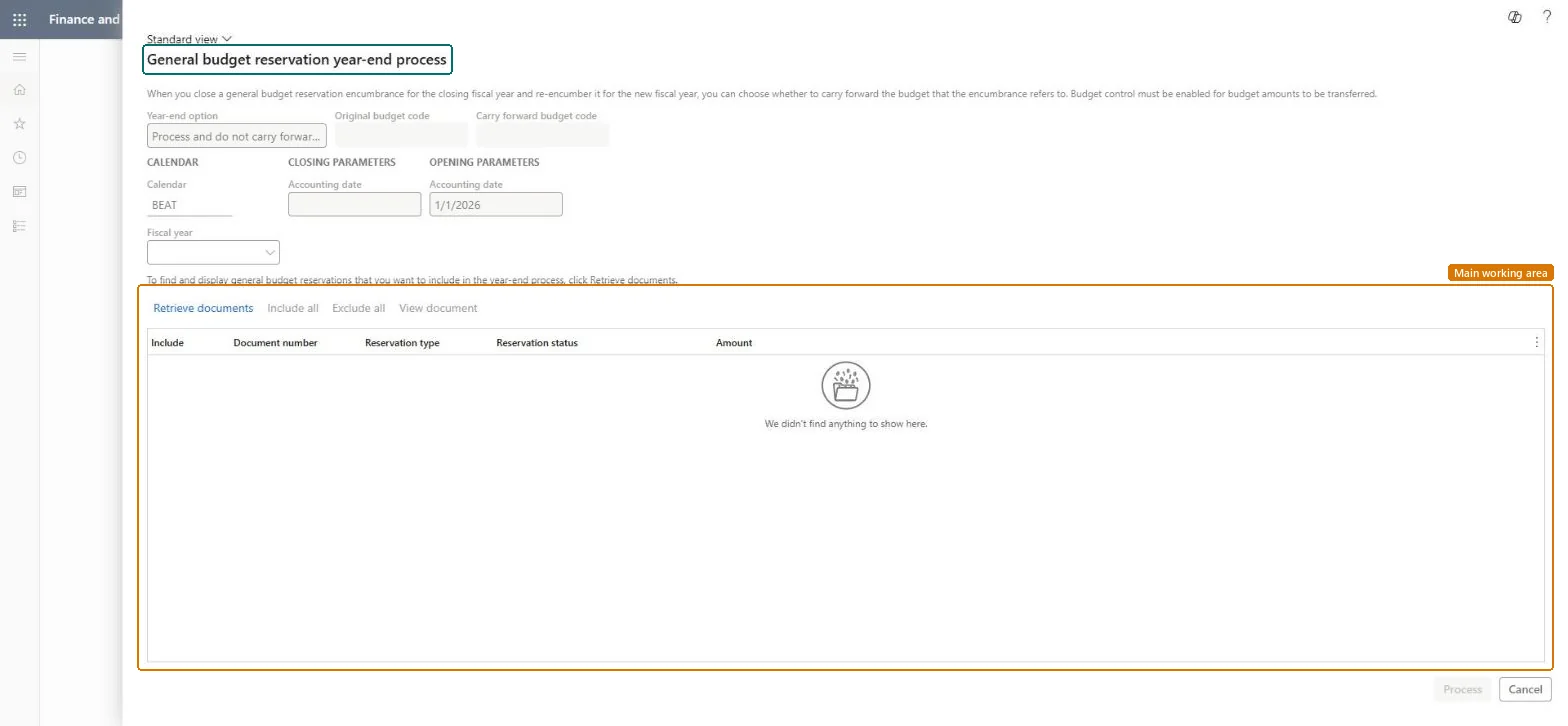The width and height of the screenshot is (1568, 726).
Task: Open Recent clock icon in sidebar
Action: (19, 158)
